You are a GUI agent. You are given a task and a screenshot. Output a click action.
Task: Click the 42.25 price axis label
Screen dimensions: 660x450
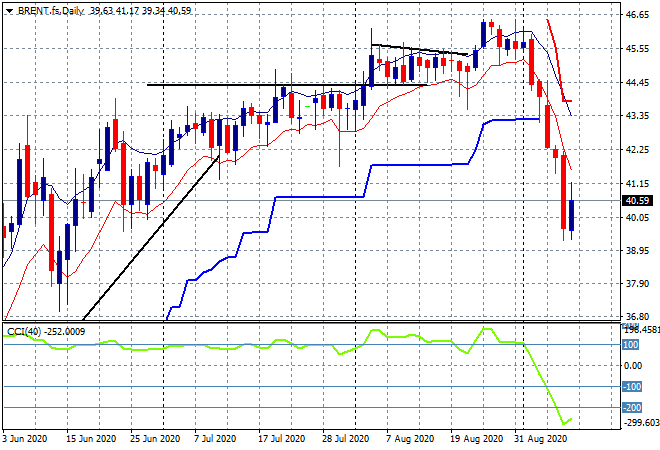(x=637, y=149)
